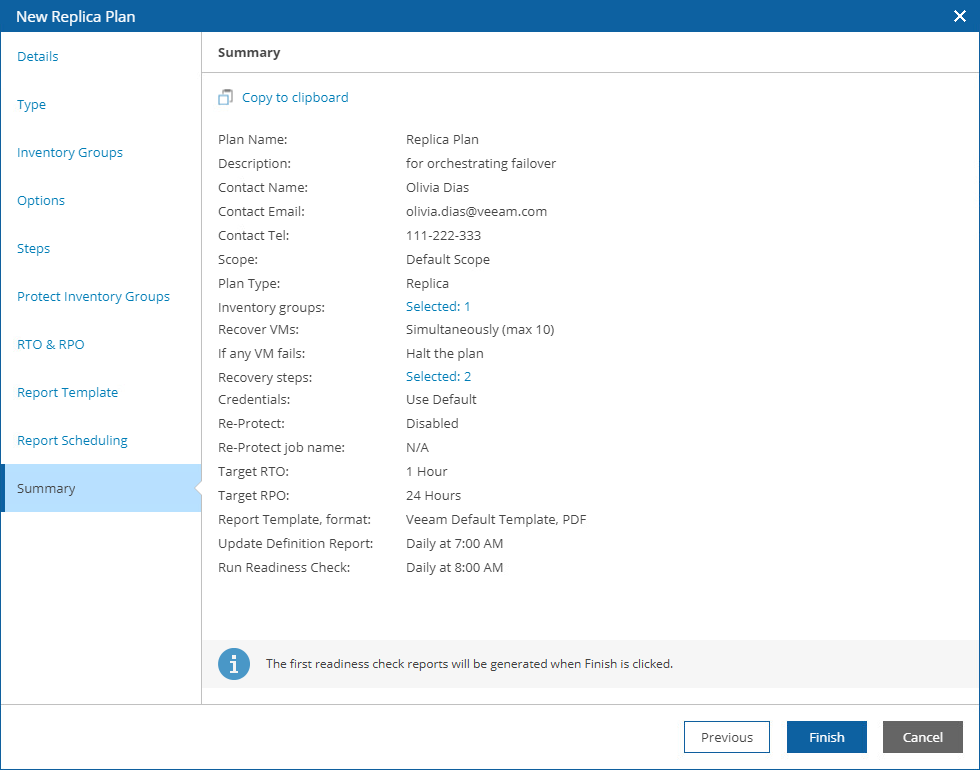Go to RTO & RPO step
The width and height of the screenshot is (980, 770).
(x=51, y=344)
